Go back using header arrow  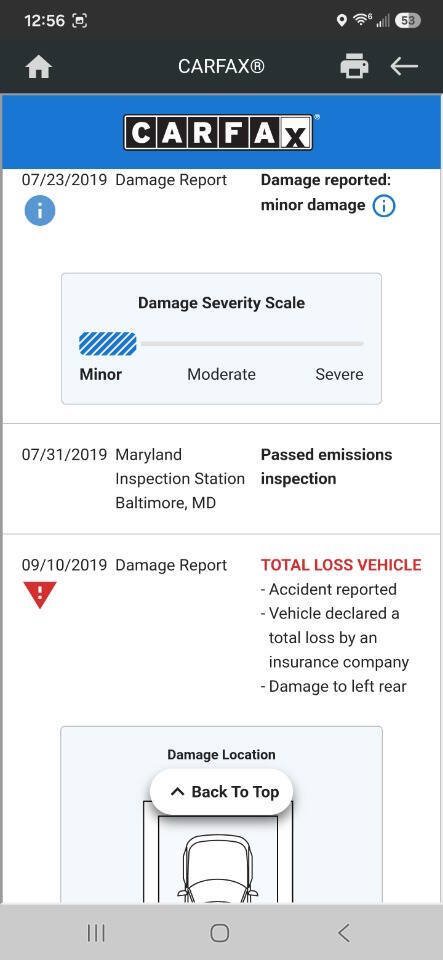[x=404, y=66]
